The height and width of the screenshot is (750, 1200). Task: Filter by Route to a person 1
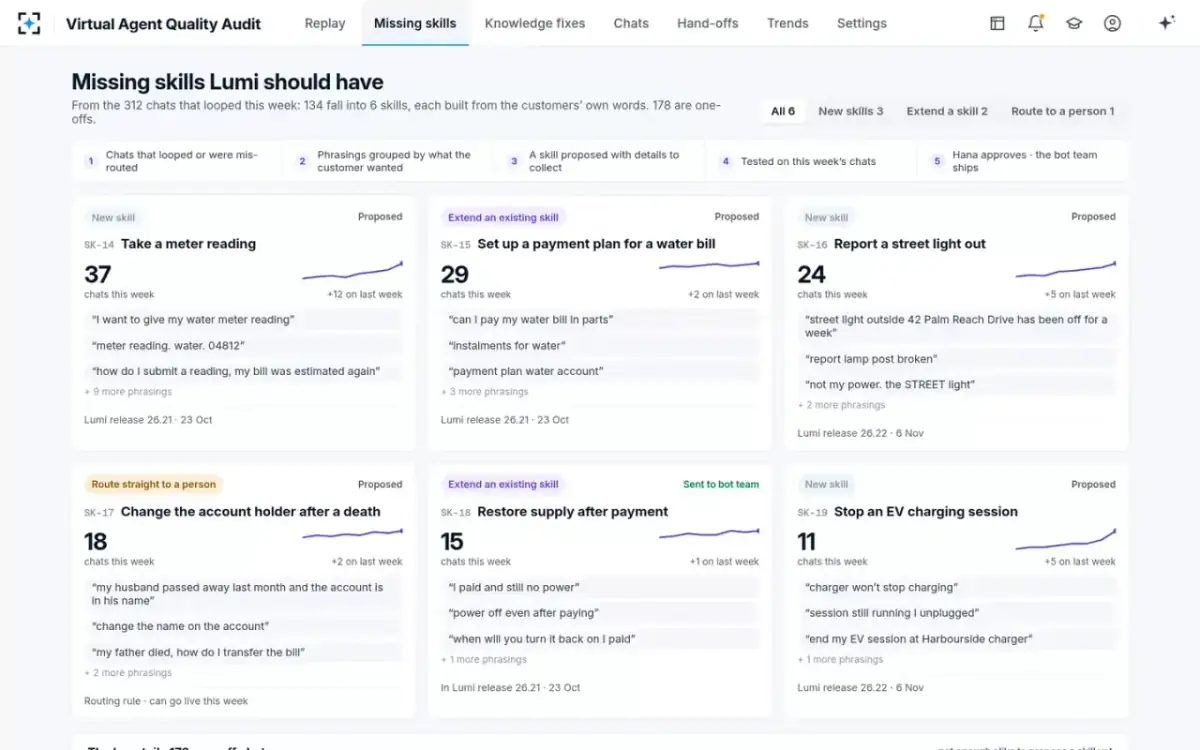point(1062,111)
